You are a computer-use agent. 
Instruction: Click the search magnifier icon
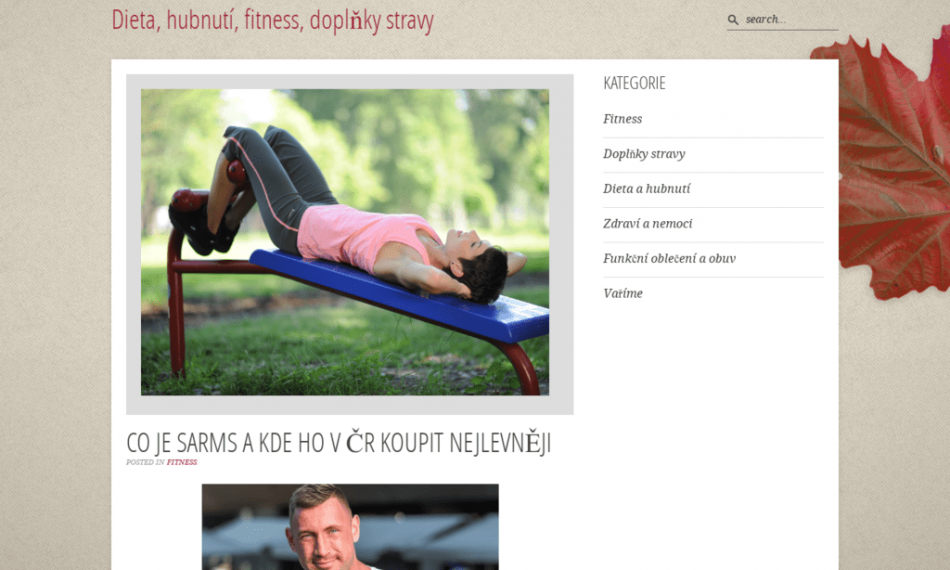732,20
